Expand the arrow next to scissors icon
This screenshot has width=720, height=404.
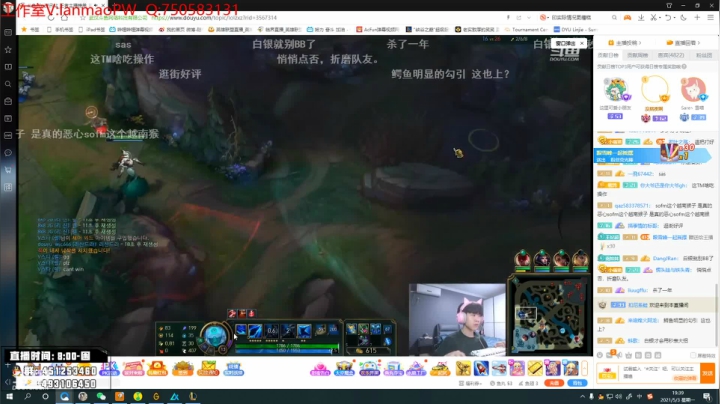659,17
